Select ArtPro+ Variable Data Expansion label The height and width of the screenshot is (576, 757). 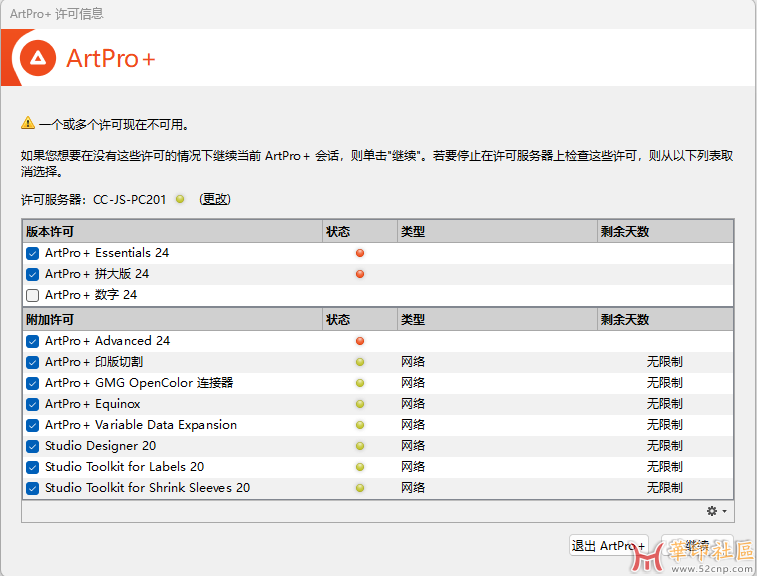click(x=141, y=425)
